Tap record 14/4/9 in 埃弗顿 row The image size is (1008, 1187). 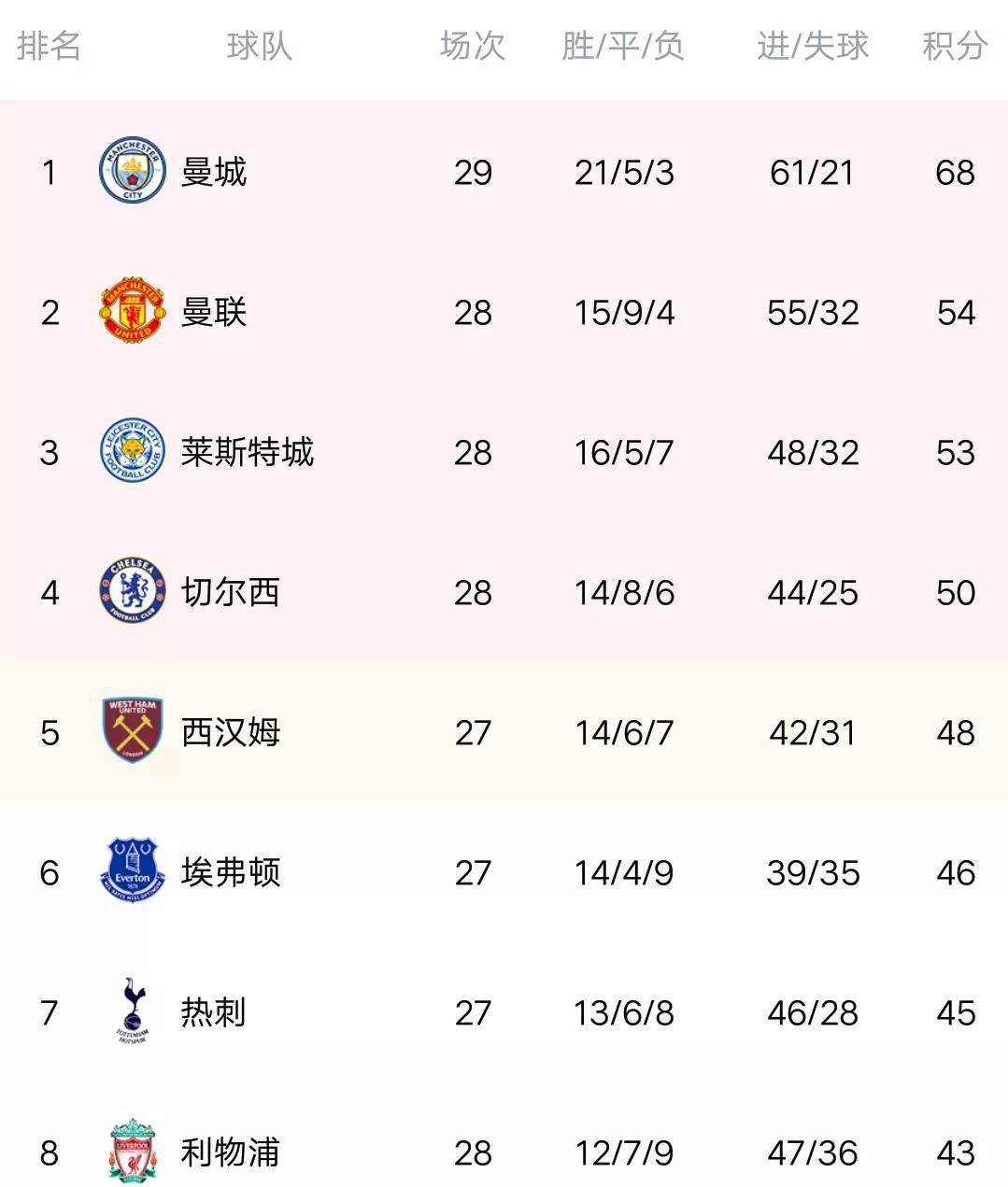pyautogui.click(x=624, y=873)
